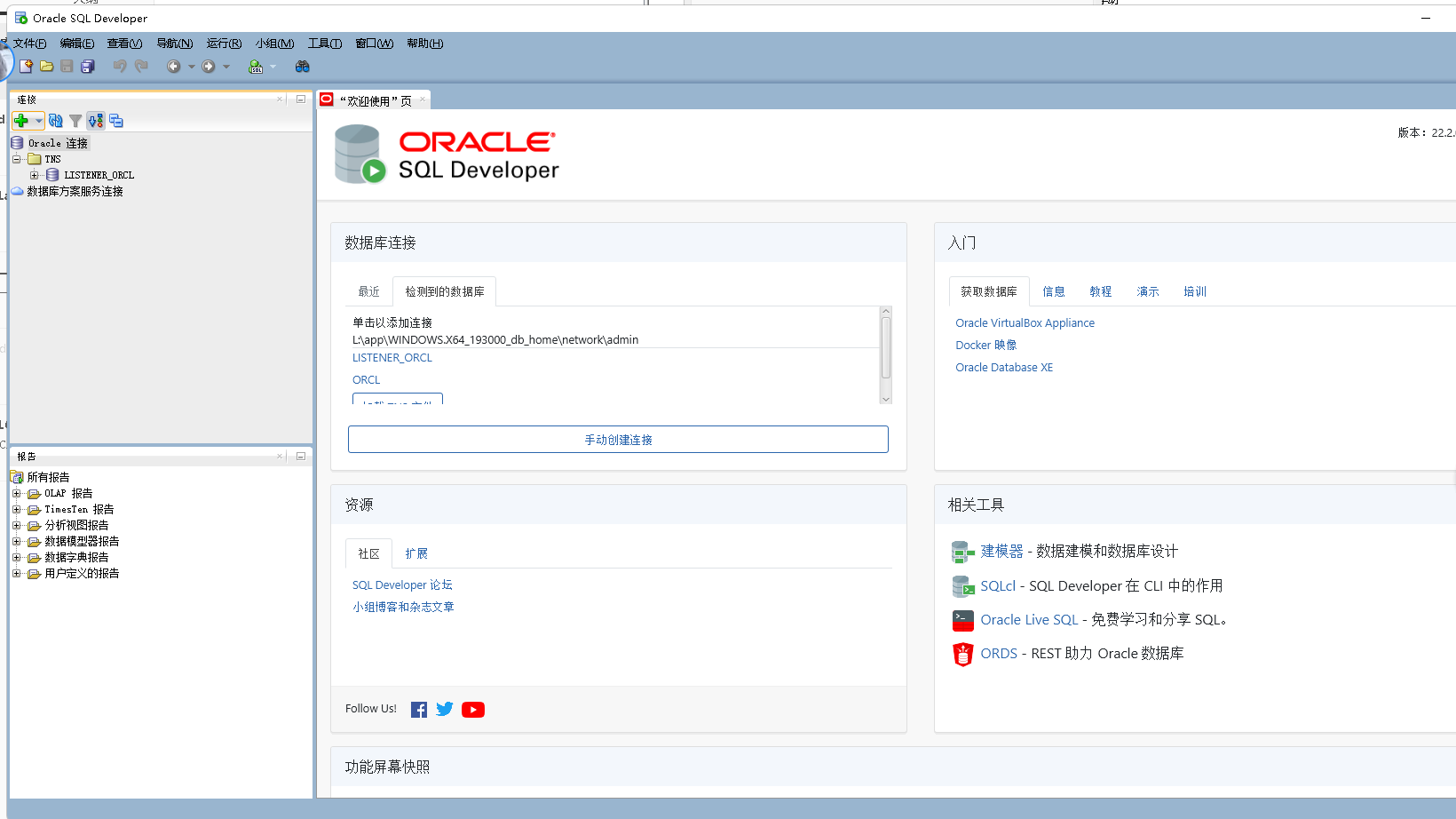Select 数据库方案服务连接 cloud item
Viewport: 1456px width, 819px height.
click(75, 191)
